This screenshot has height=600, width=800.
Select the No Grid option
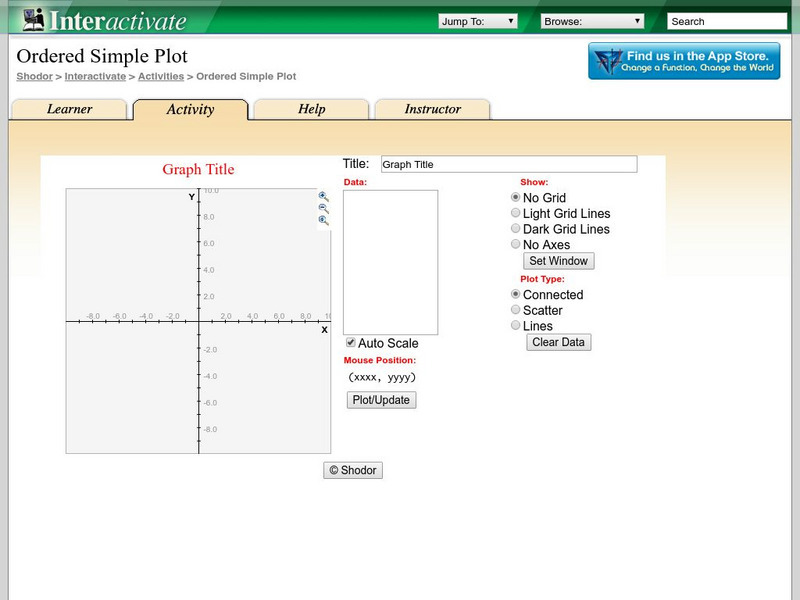pos(516,198)
